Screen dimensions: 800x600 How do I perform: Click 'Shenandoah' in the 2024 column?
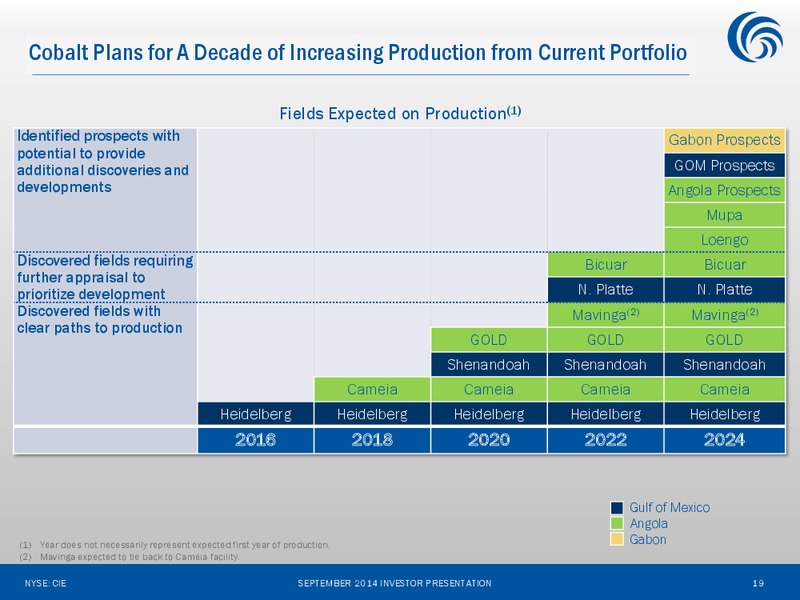pos(724,365)
